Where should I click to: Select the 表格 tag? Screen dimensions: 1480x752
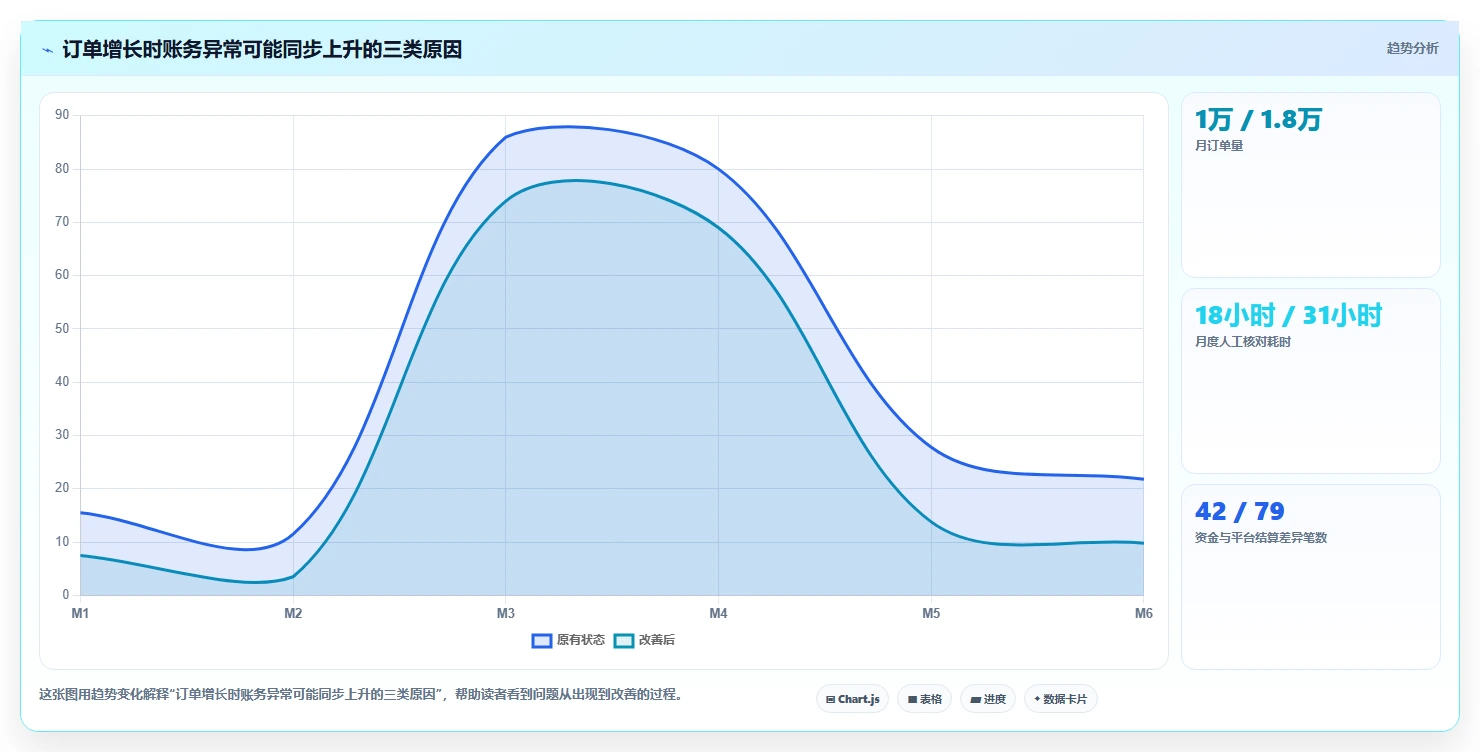924,699
